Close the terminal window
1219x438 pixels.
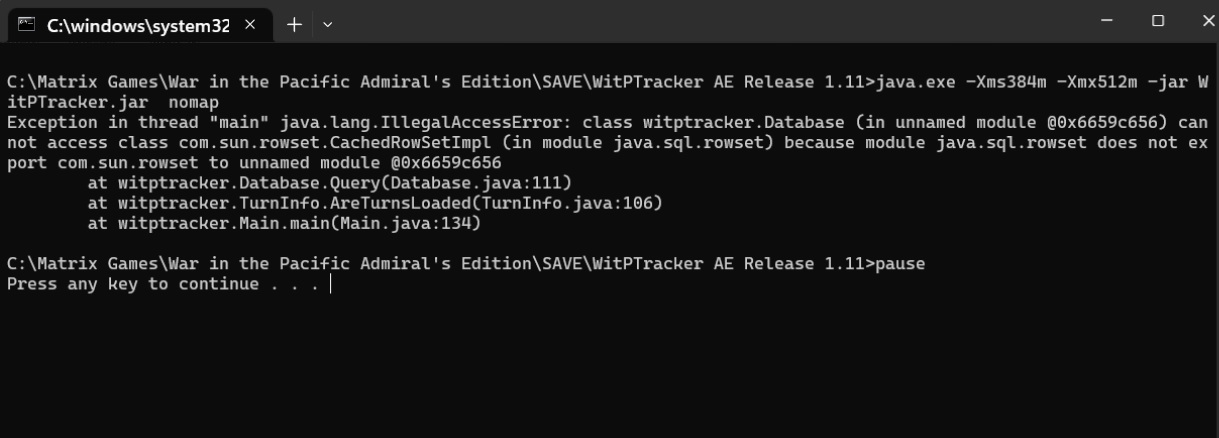coord(1203,20)
